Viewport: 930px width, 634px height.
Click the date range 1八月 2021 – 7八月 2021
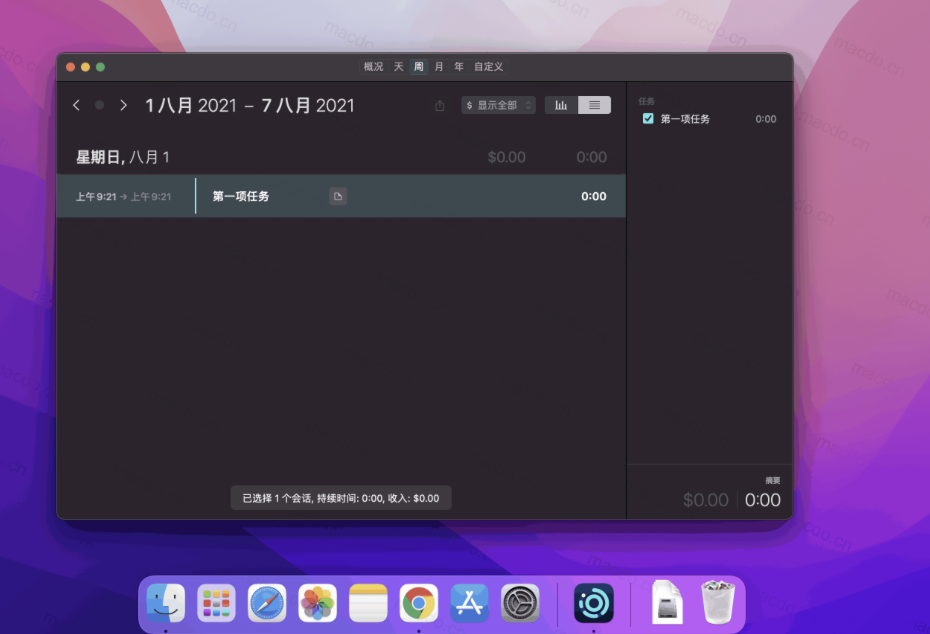click(249, 104)
